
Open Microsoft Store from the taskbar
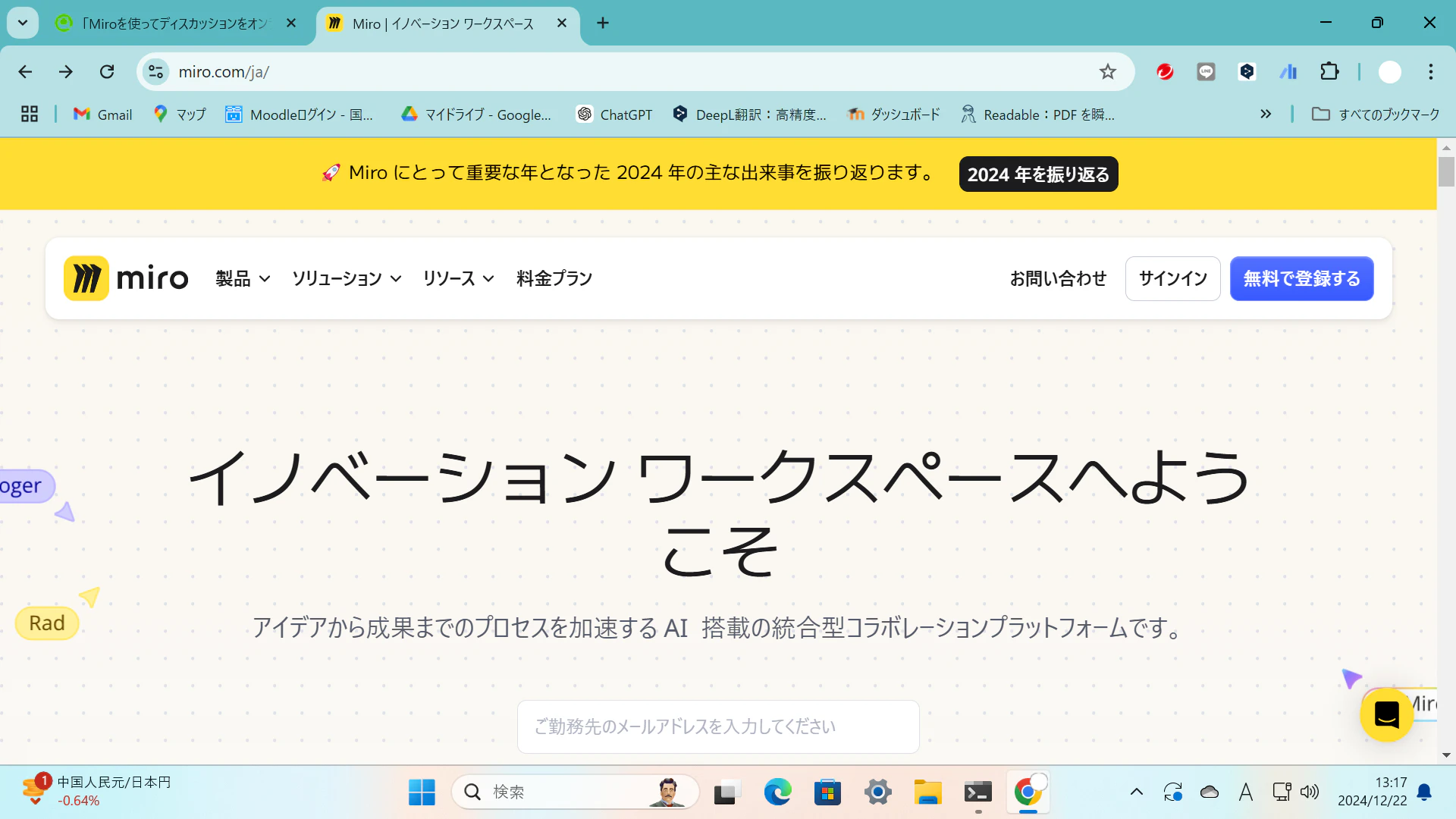pos(827,792)
